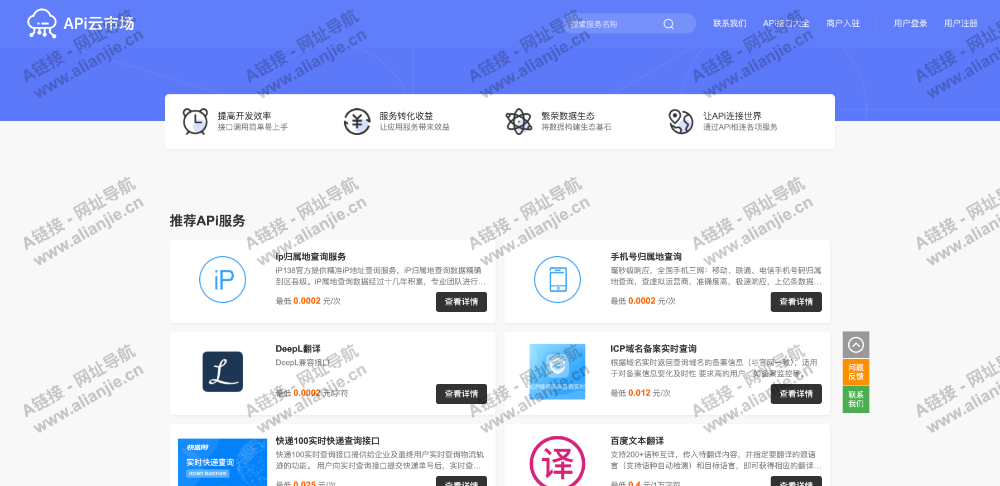View details for 手机号归属地查询
The image size is (1000, 486).
click(796, 302)
